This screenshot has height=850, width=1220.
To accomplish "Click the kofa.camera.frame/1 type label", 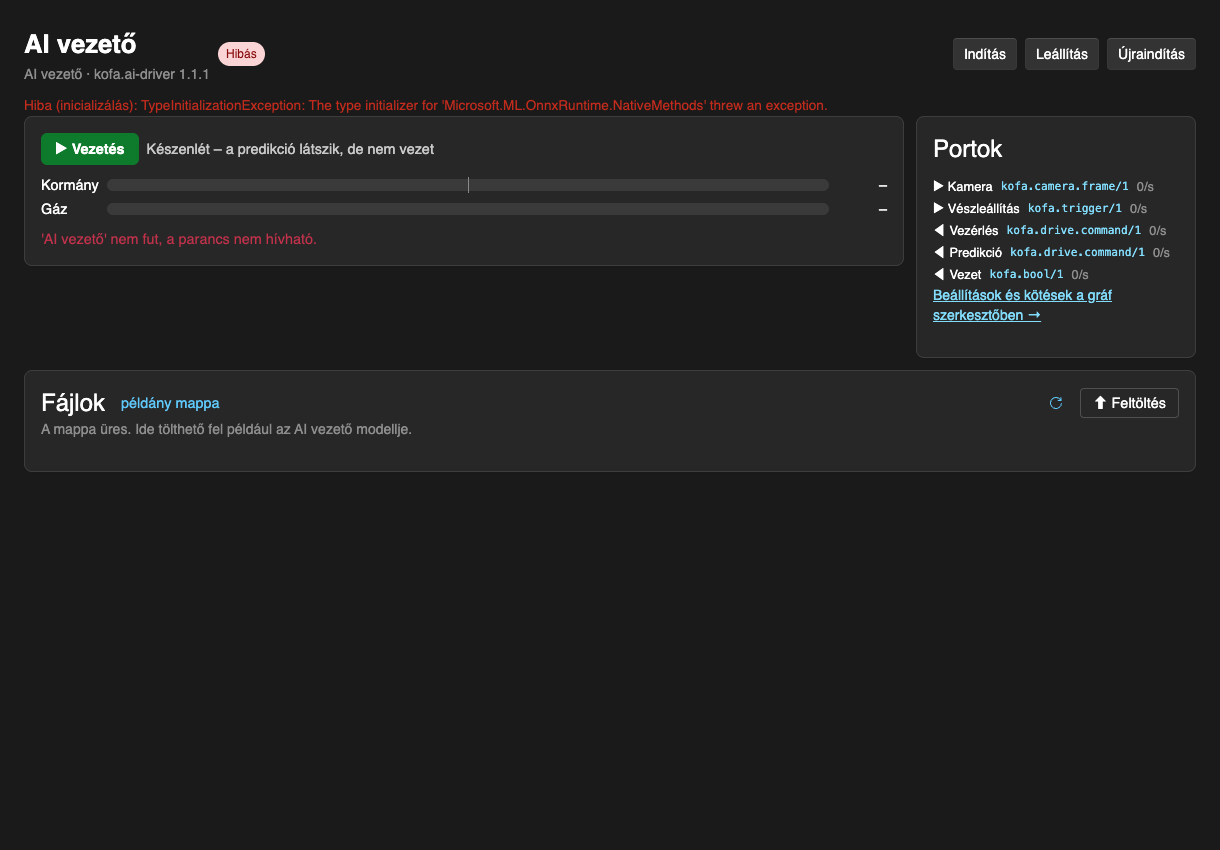I will pos(1065,186).
